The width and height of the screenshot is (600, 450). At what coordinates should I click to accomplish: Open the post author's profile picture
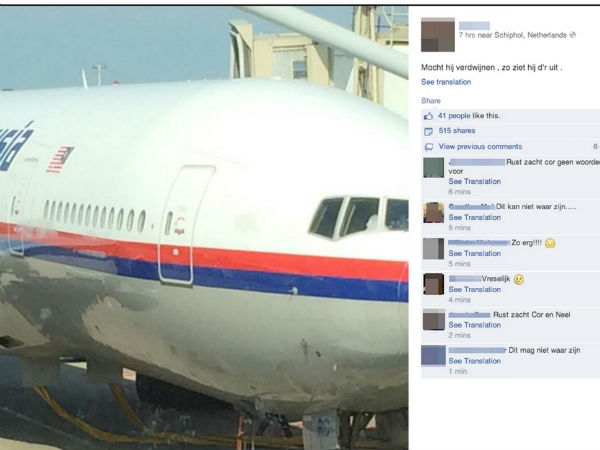point(438,34)
